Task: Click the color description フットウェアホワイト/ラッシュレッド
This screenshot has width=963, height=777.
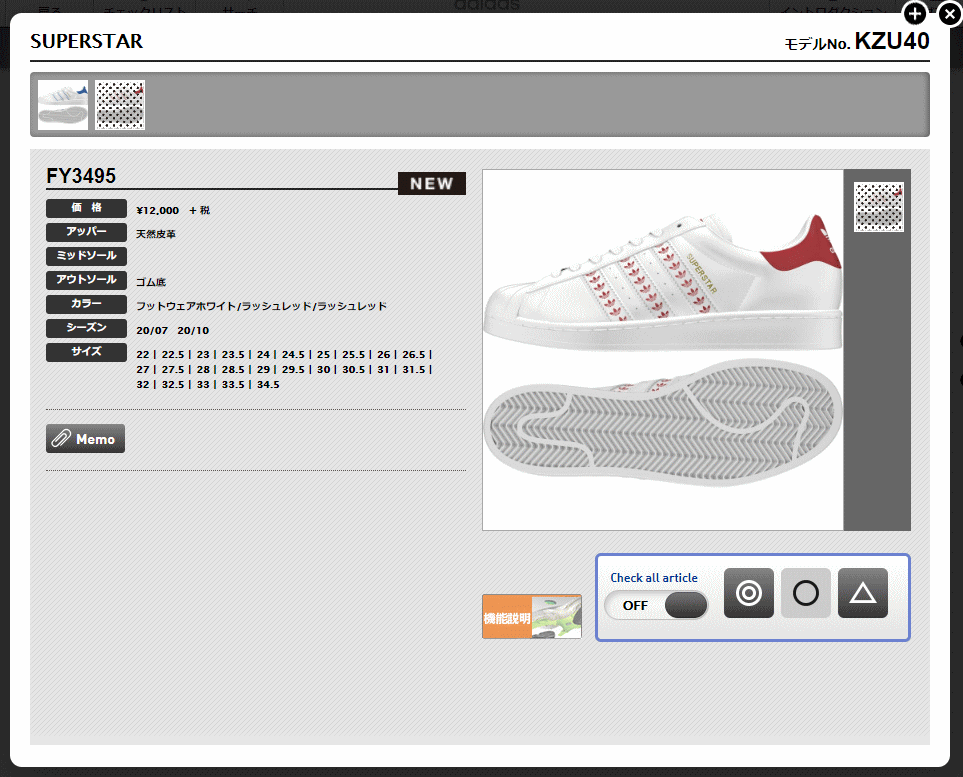Action: coord(224,306)
